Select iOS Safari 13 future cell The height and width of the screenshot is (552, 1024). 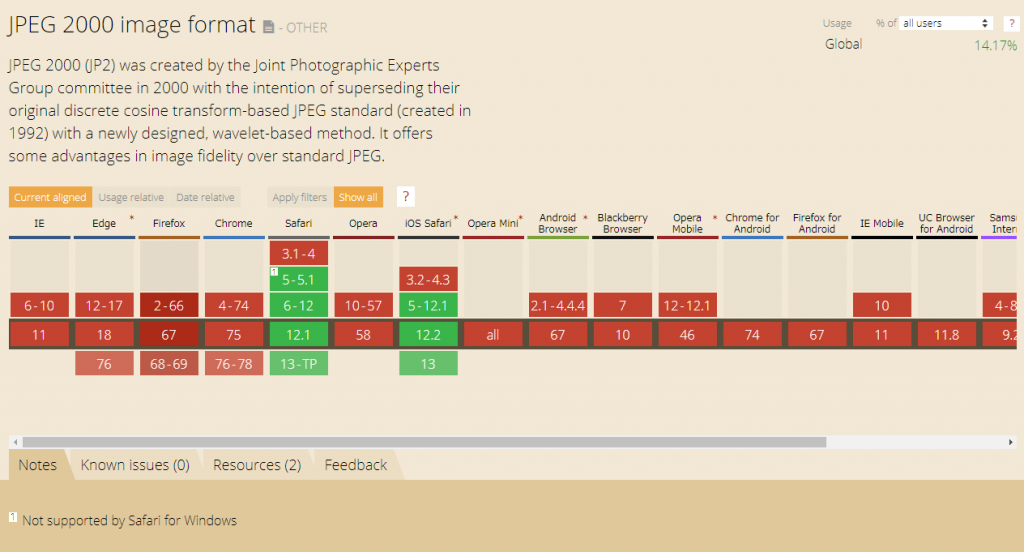428,364
